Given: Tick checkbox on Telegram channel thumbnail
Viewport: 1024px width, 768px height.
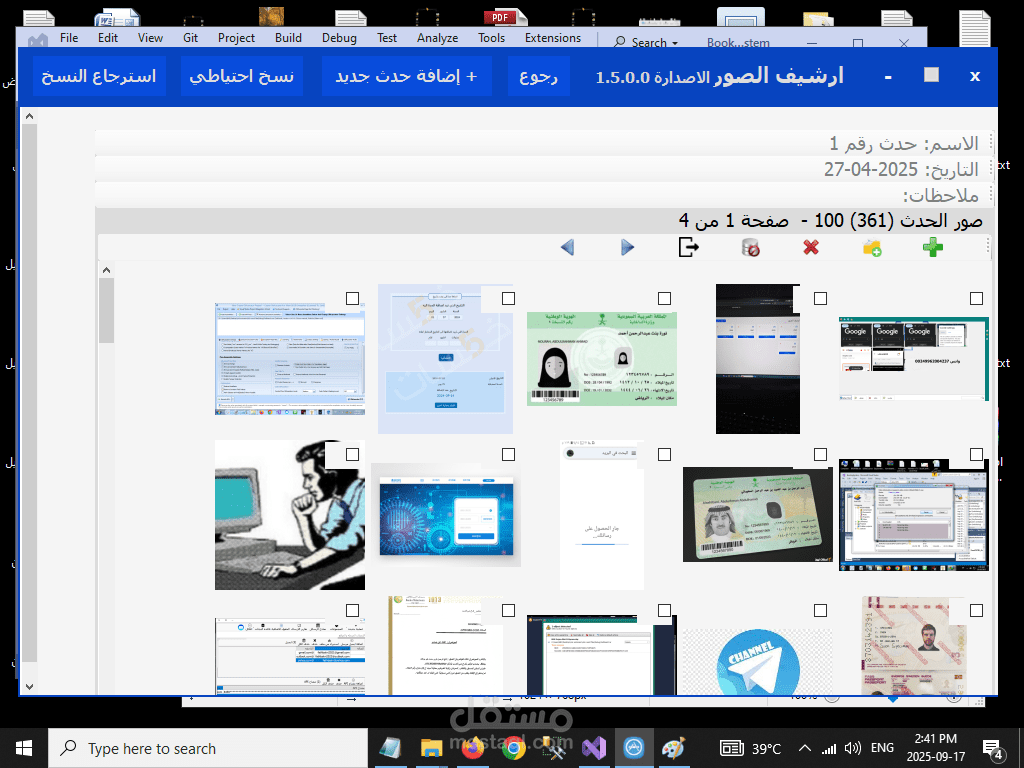Looking at the screenshot, I should point(820,611).
